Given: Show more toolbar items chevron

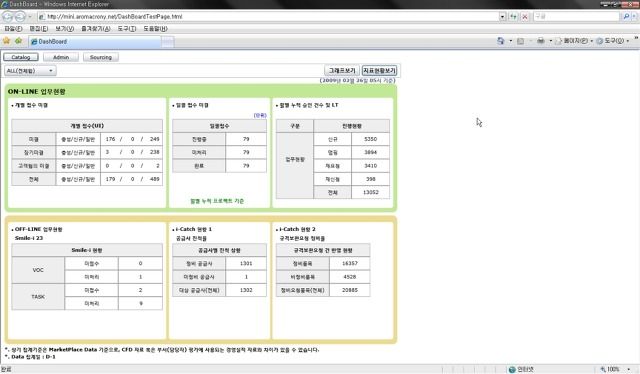Looking at the screenshot, I should (636, 38).
